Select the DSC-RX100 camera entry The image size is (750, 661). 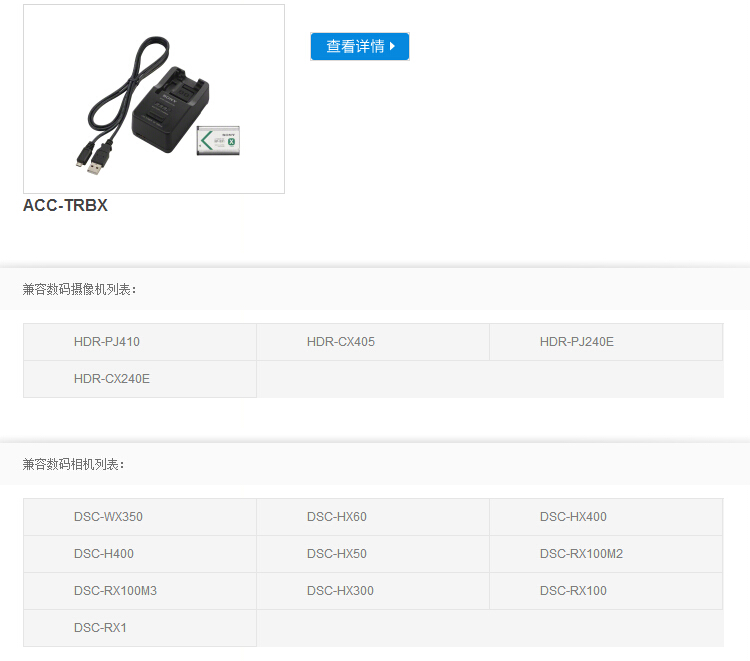pyautogui.click(x=606, y=591)
